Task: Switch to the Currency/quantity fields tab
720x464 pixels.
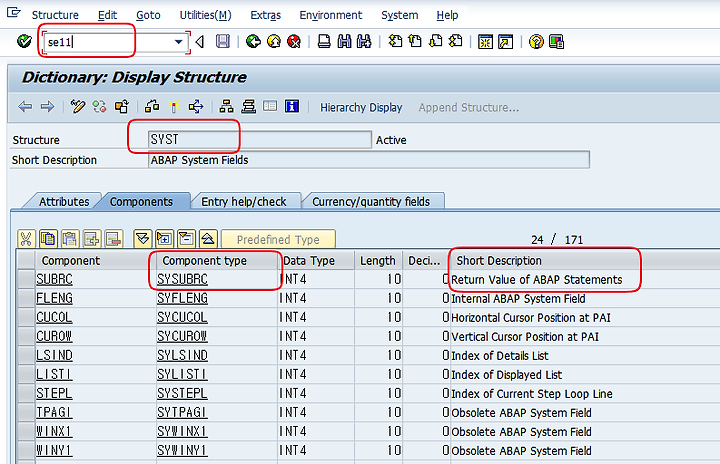Action: click(371, 202)
